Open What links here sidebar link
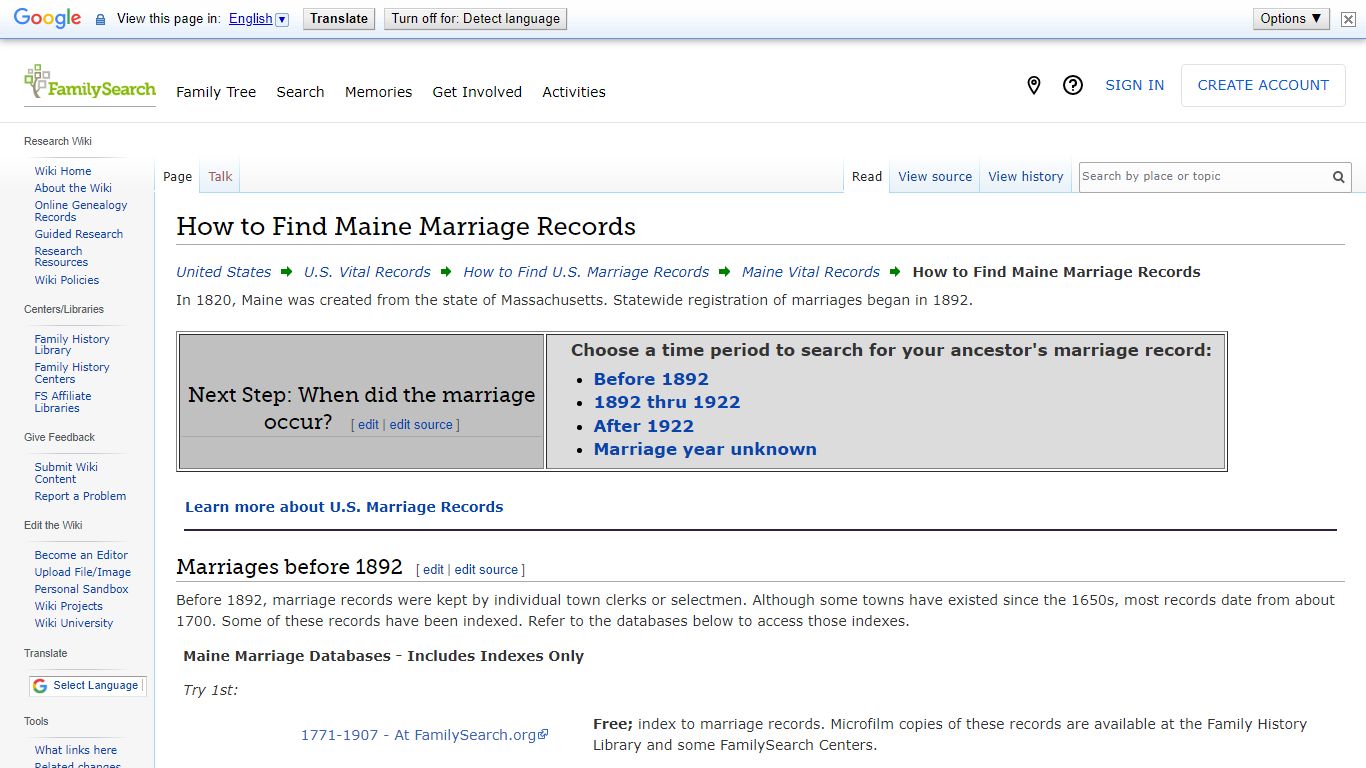This screenshot has height=768, width=1366. pyautogui.click(x=76, y=750)
